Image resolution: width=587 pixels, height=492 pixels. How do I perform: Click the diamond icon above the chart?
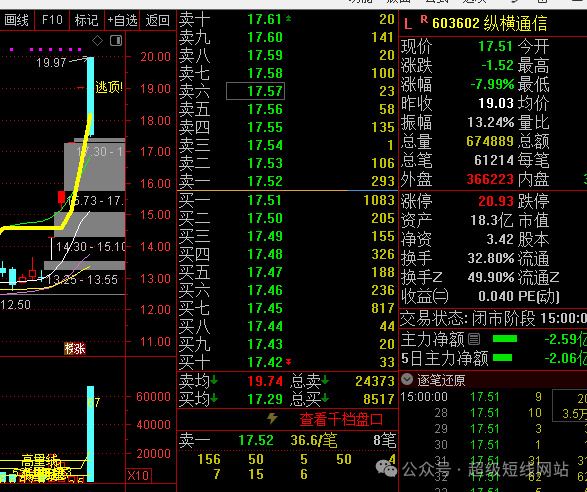click(x=97, y=40)
